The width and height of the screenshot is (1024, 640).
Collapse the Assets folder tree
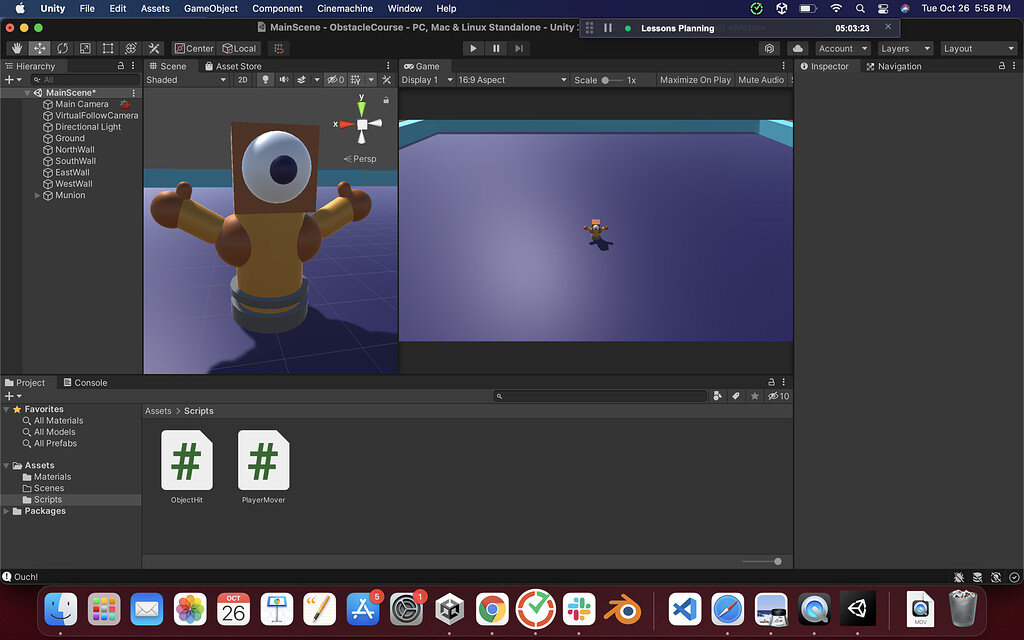tap(7, 465)
